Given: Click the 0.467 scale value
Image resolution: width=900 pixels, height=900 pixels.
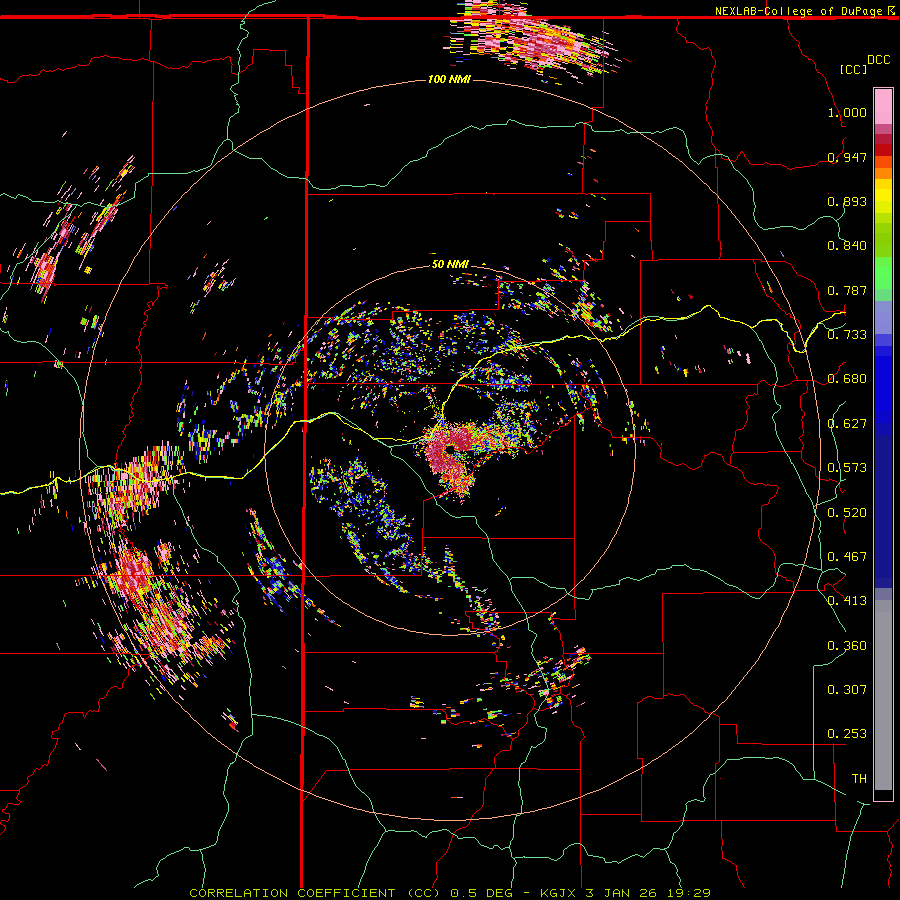Looking at the screenshot, I should point(847,557).
